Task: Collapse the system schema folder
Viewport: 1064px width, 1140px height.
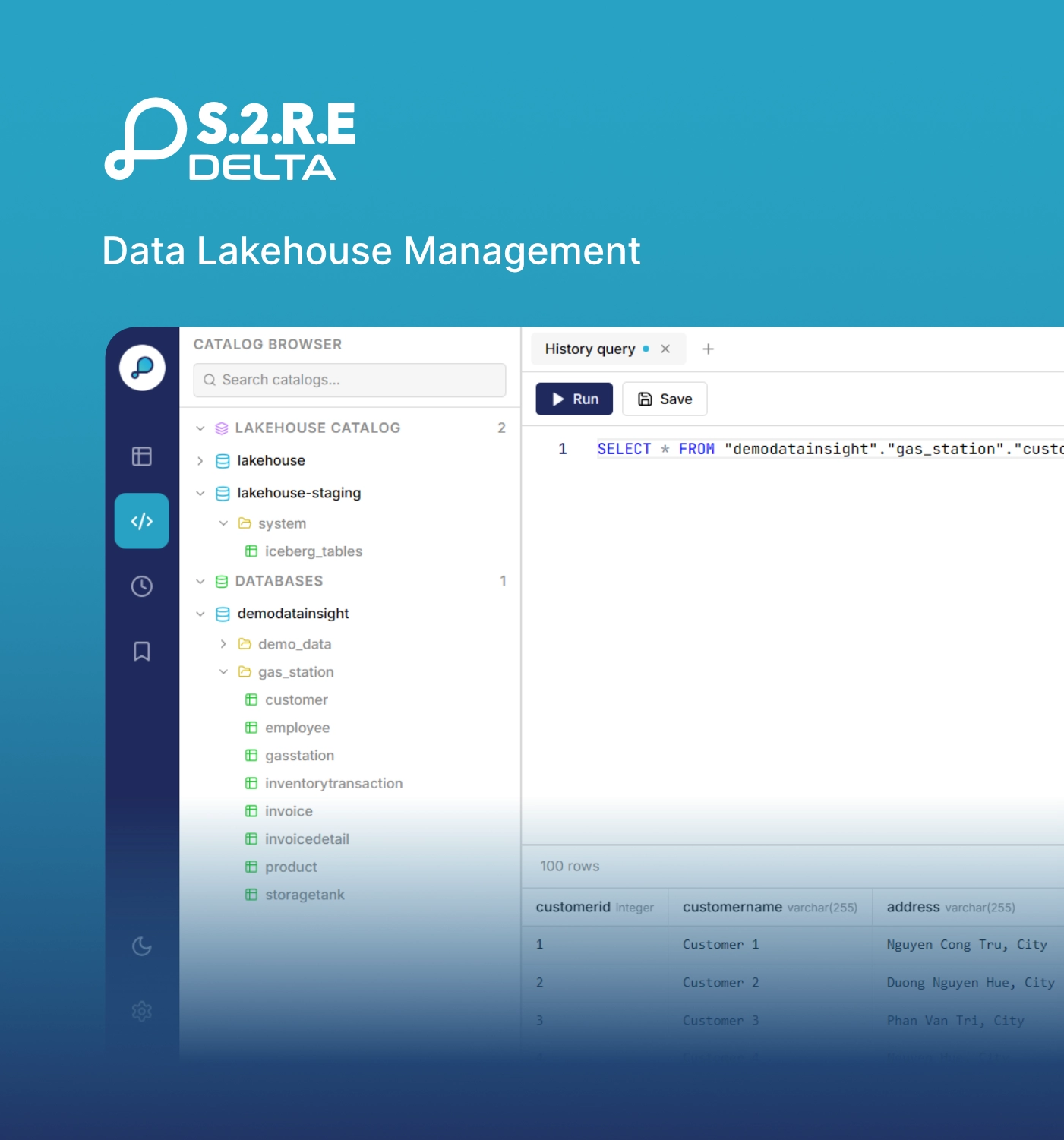Action: (223, 523)
